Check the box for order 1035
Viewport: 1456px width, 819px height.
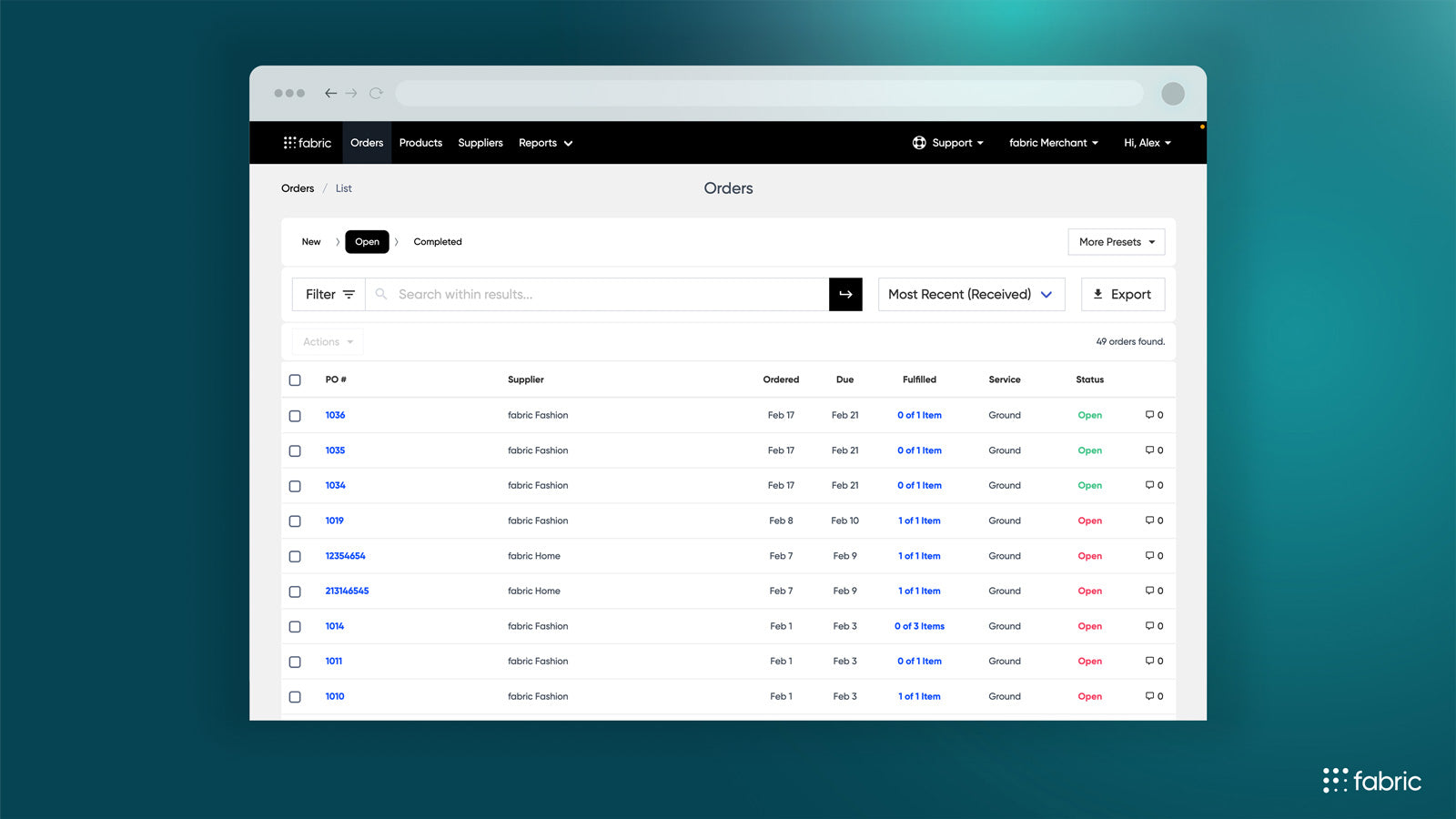(295, 450)
